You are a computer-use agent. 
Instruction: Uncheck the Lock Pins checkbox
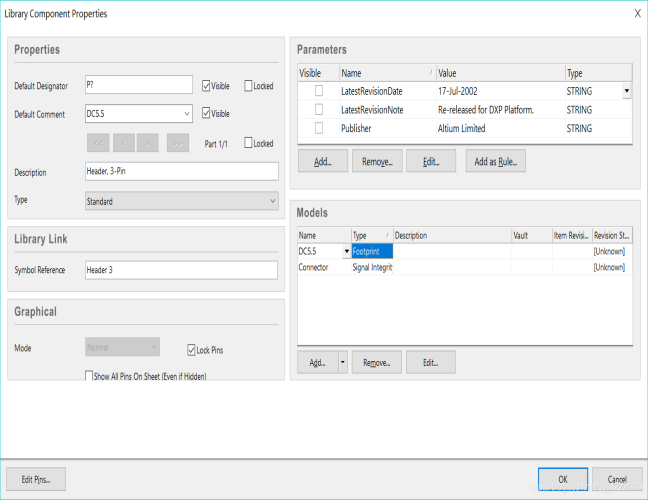[x=191, y=350]
